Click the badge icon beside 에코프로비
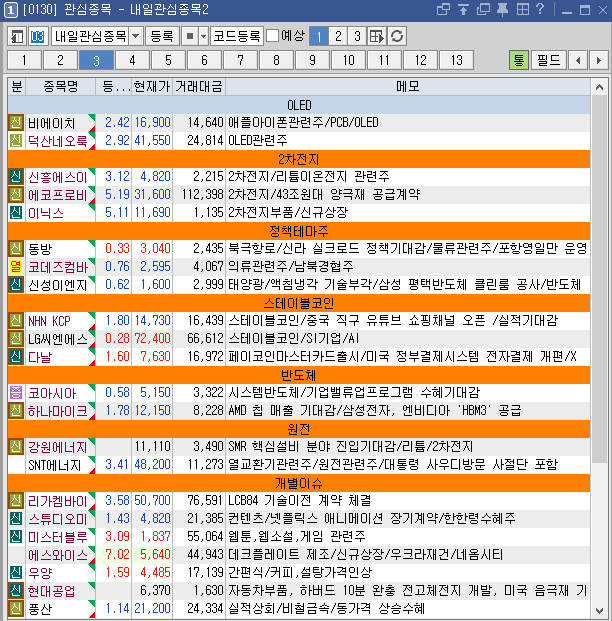 (x=16, y=194)
